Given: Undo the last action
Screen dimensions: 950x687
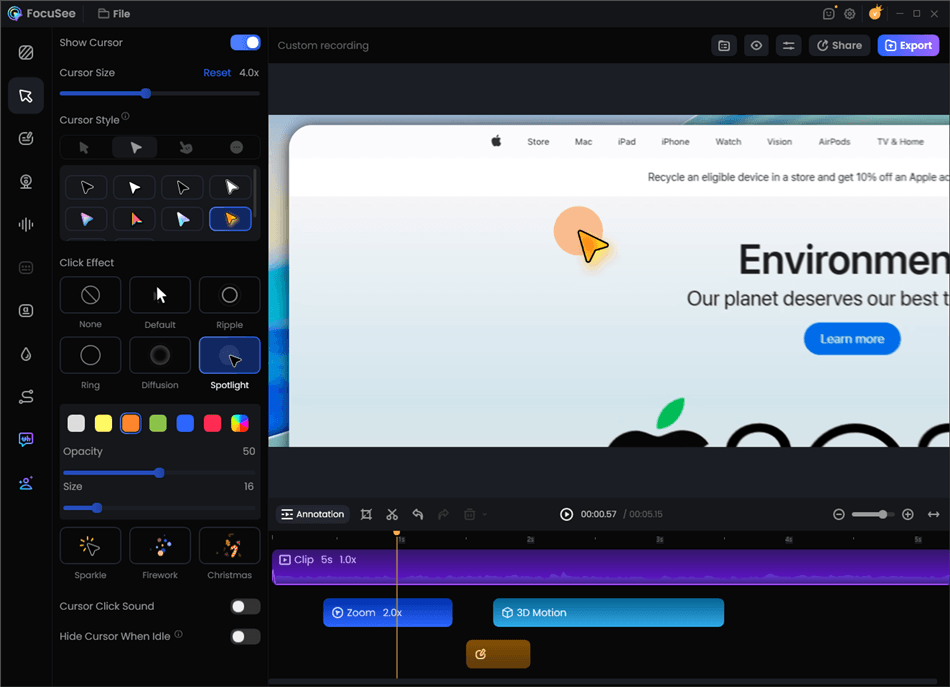Looking at the screenshot, I should coord(417,514).
